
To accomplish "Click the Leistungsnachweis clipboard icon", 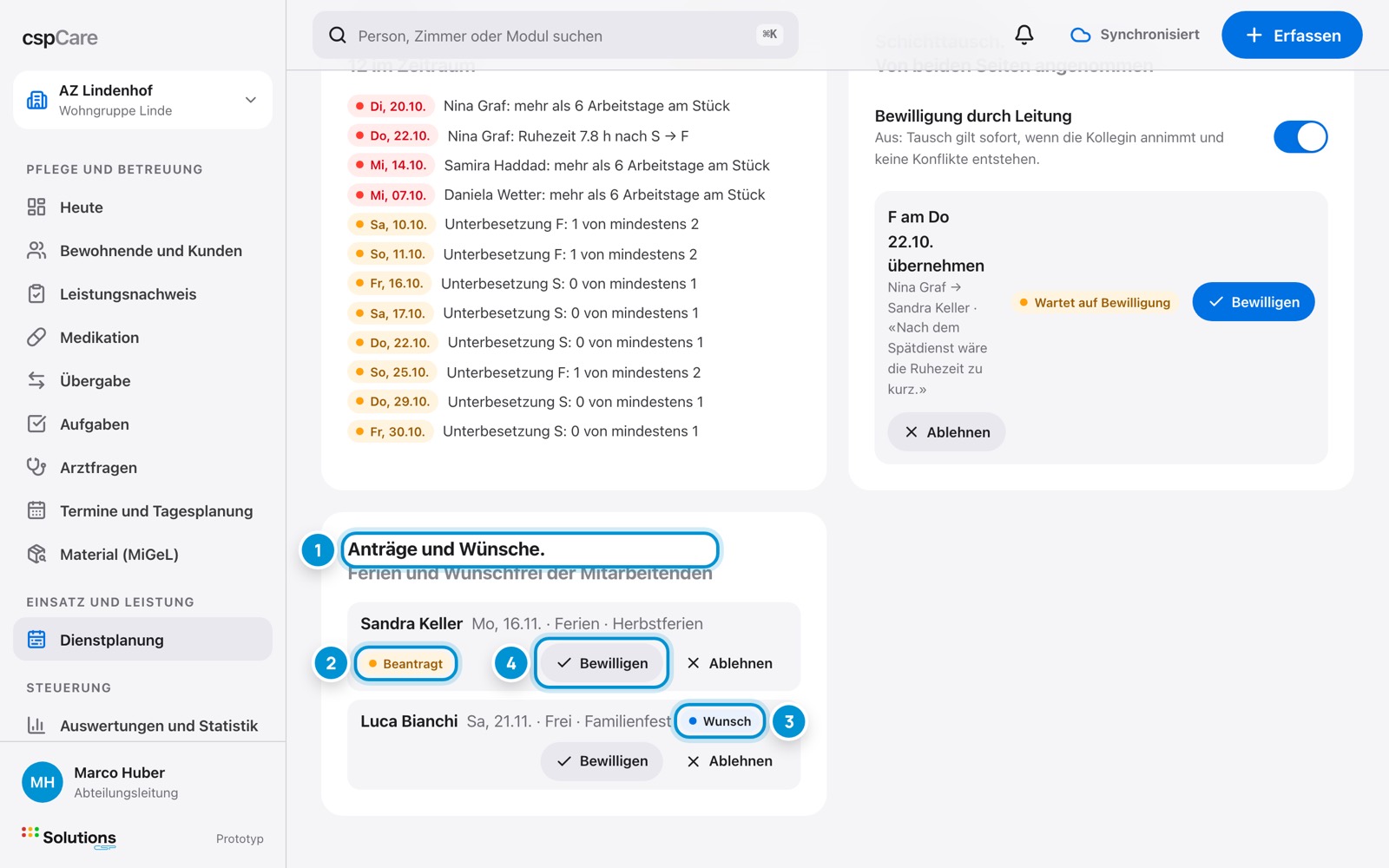I will point(36,294).
